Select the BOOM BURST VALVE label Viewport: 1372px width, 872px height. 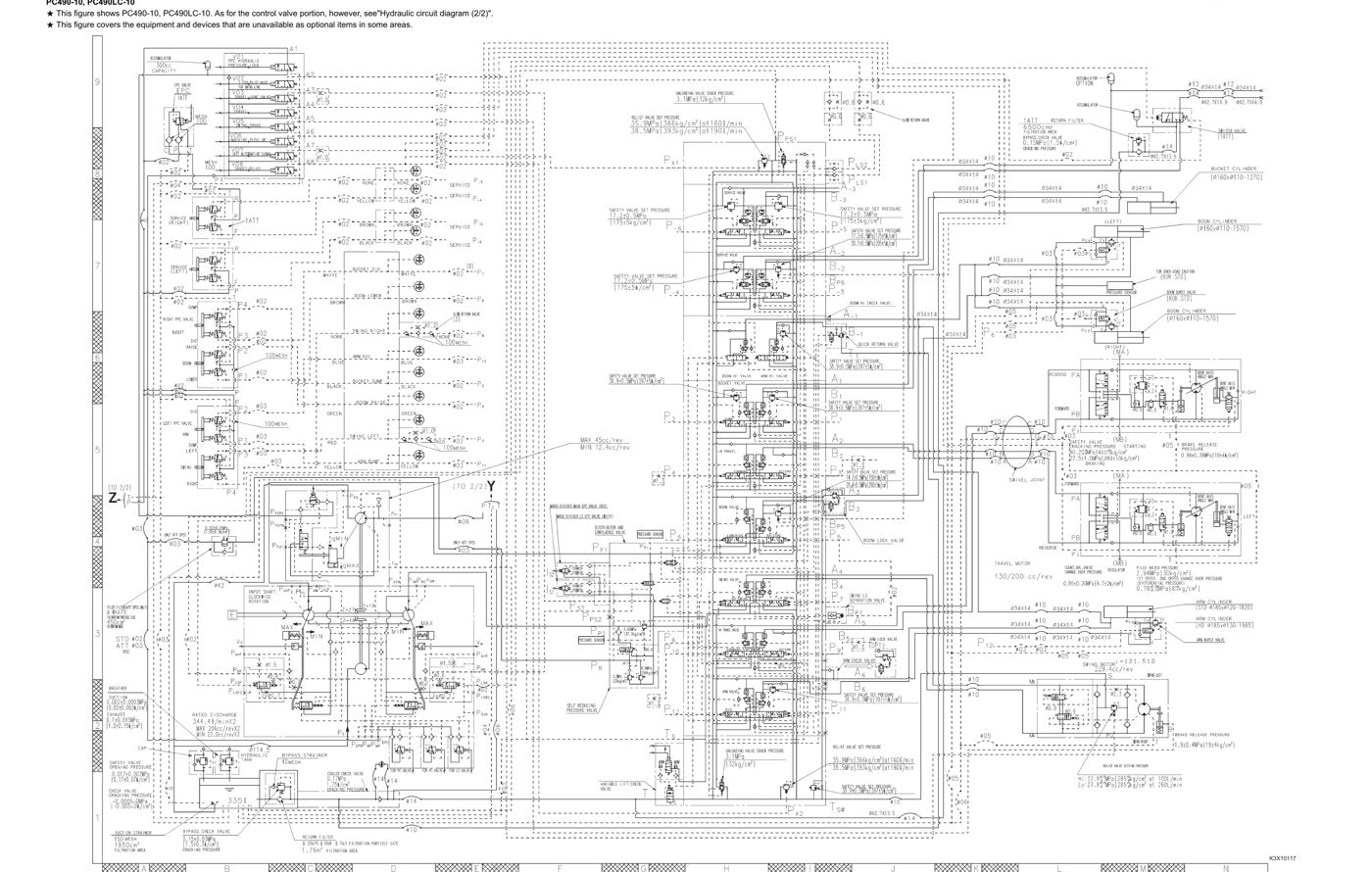1182,291
